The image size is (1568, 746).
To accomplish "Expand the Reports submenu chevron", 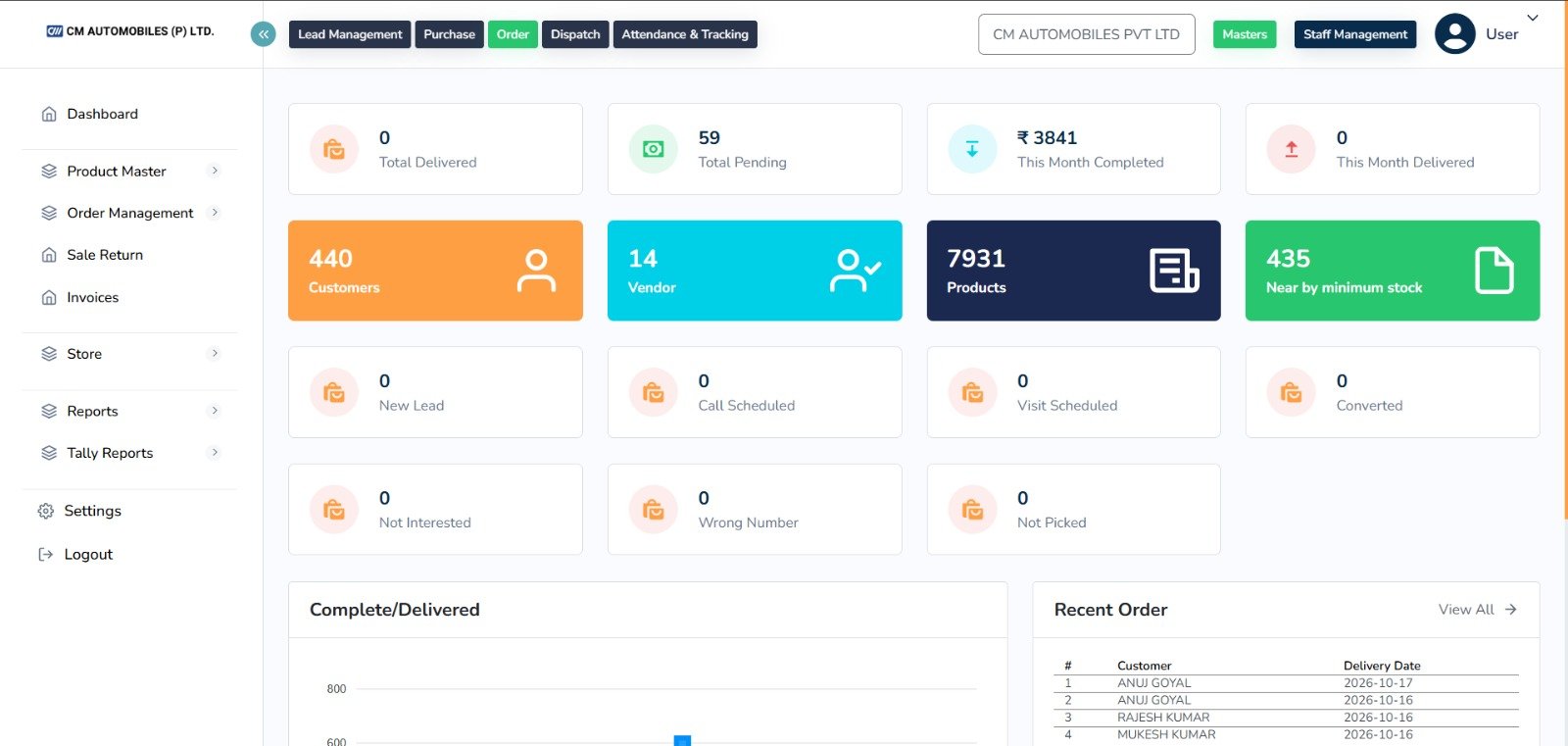I will pos(215,411).
